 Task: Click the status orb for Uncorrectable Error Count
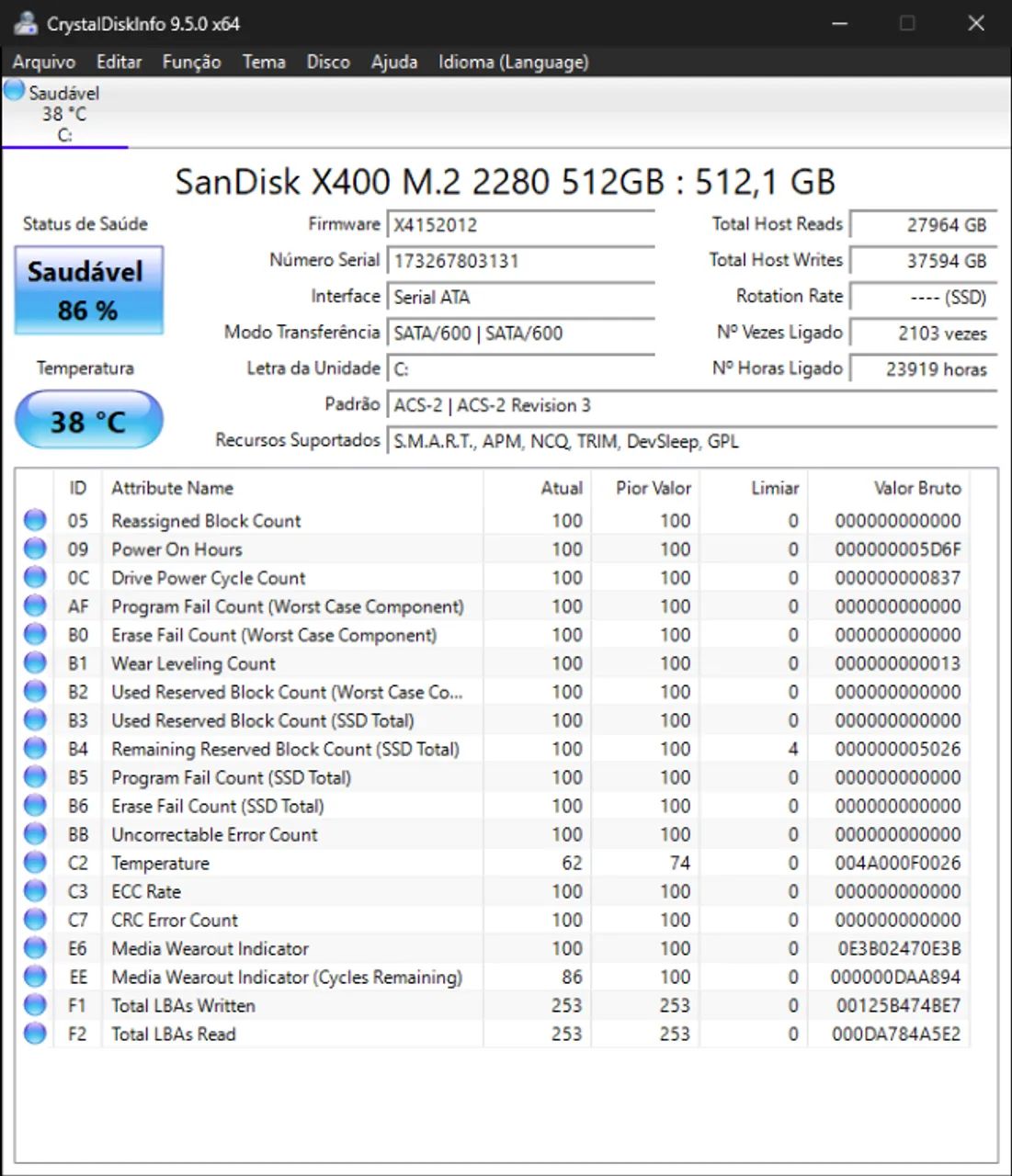pos(35,833)
